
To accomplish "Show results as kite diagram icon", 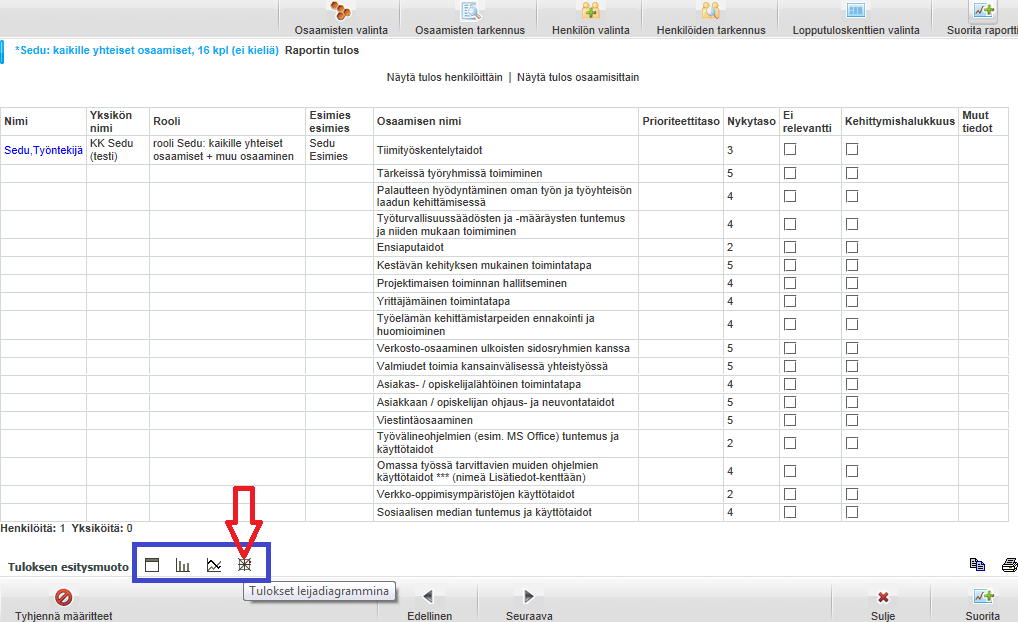I will point(244,565).
